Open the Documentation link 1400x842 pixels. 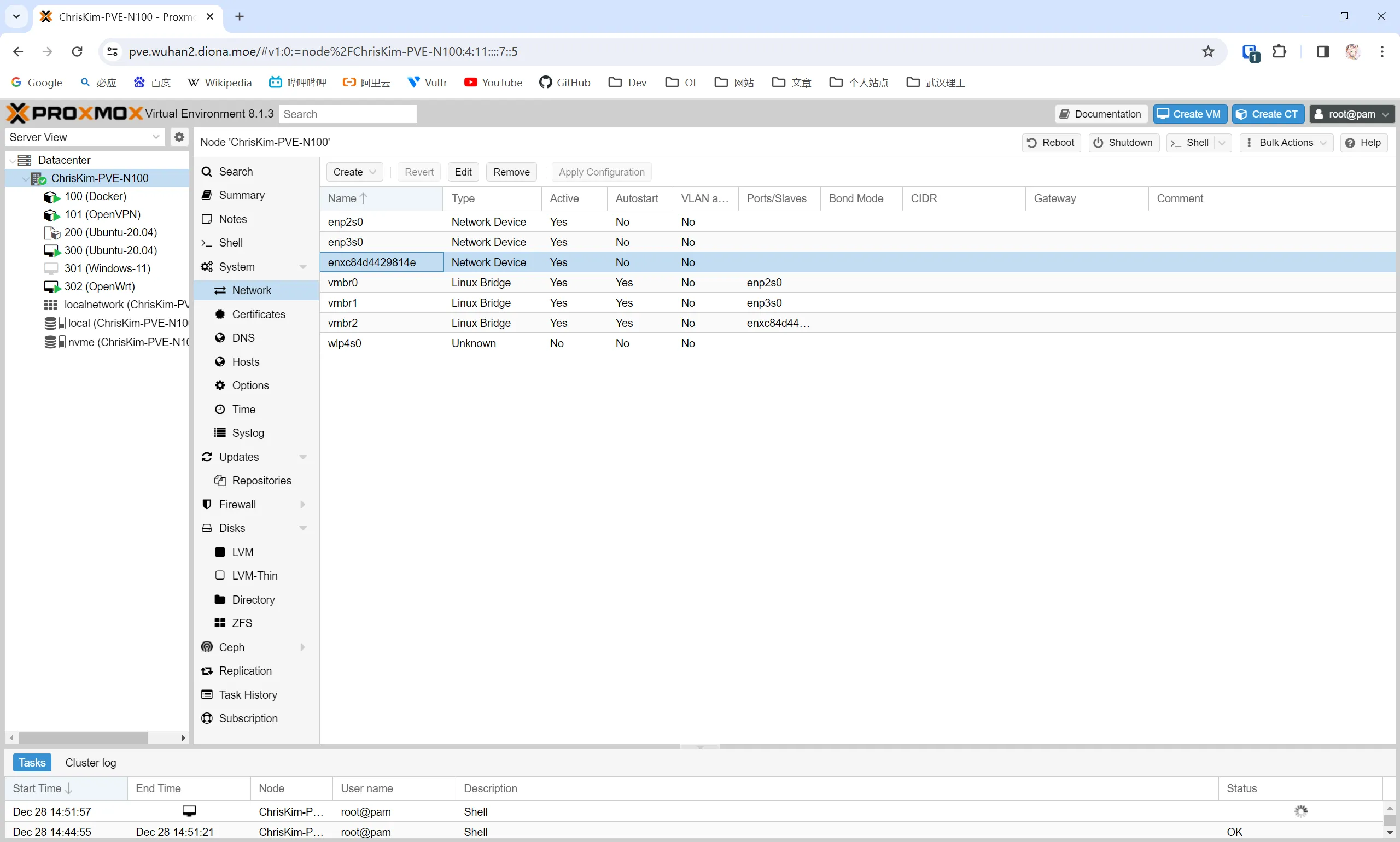coord(1101,114)
